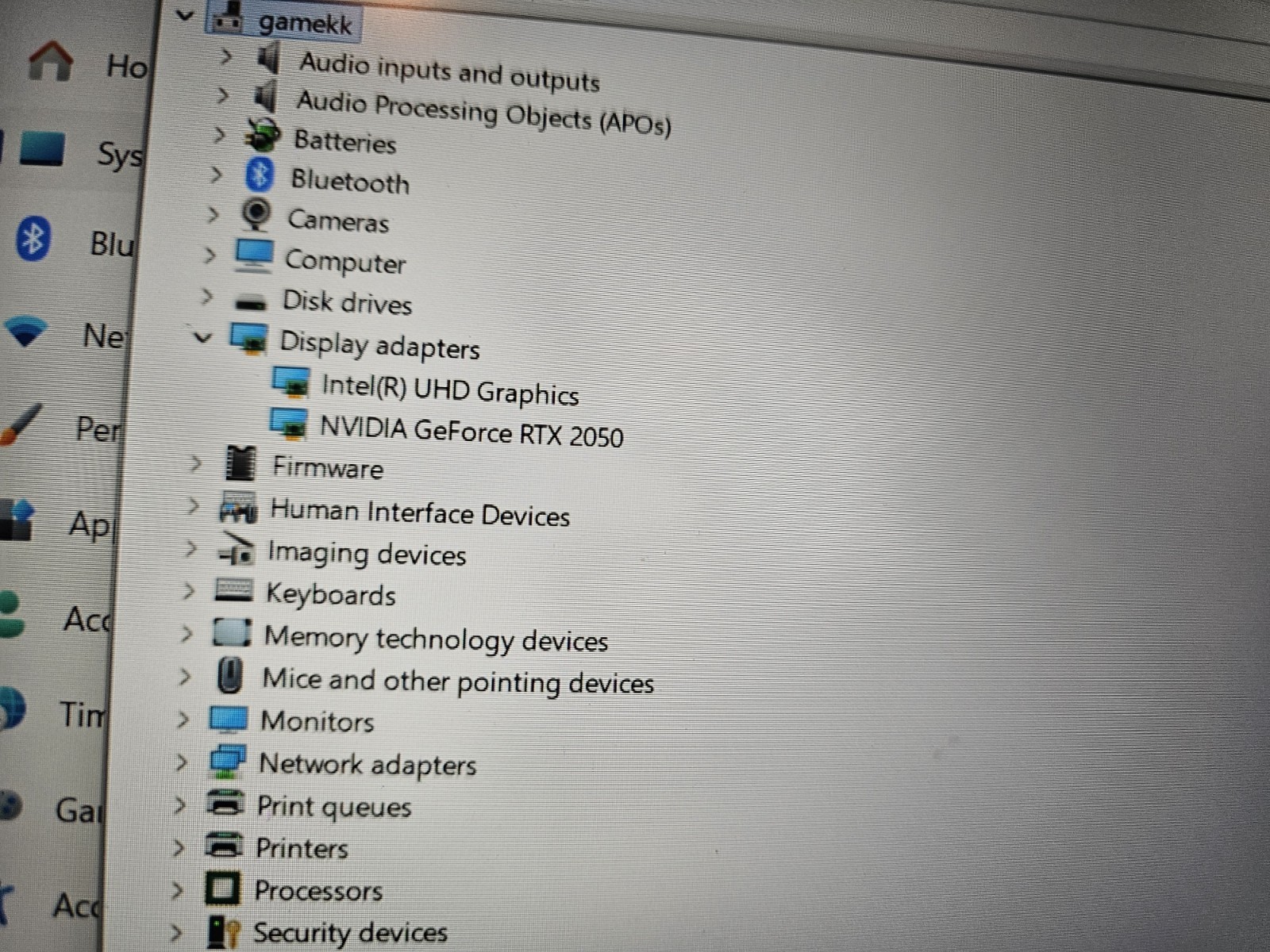Select the Computer label

pyautogui.click(x=345, y=262)
